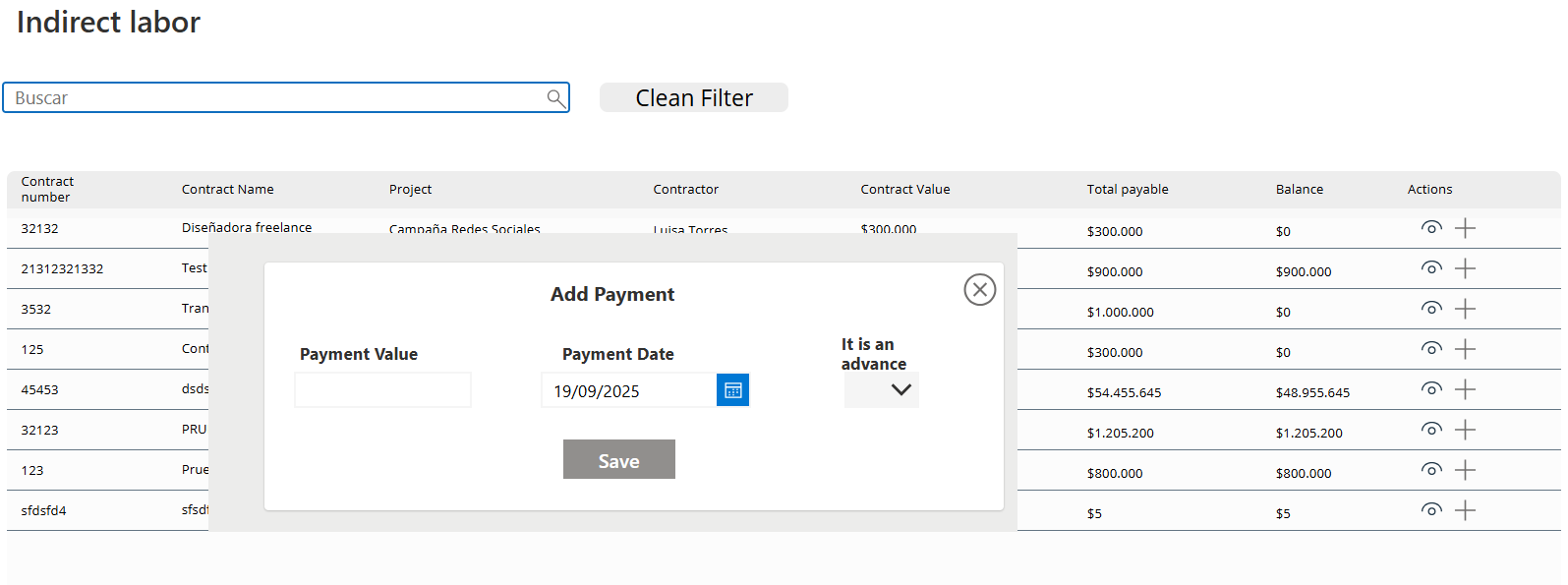Viewport: 1568px width, 585px height.
Task: Click the Payment Date text field
Action: pos(629,391)
